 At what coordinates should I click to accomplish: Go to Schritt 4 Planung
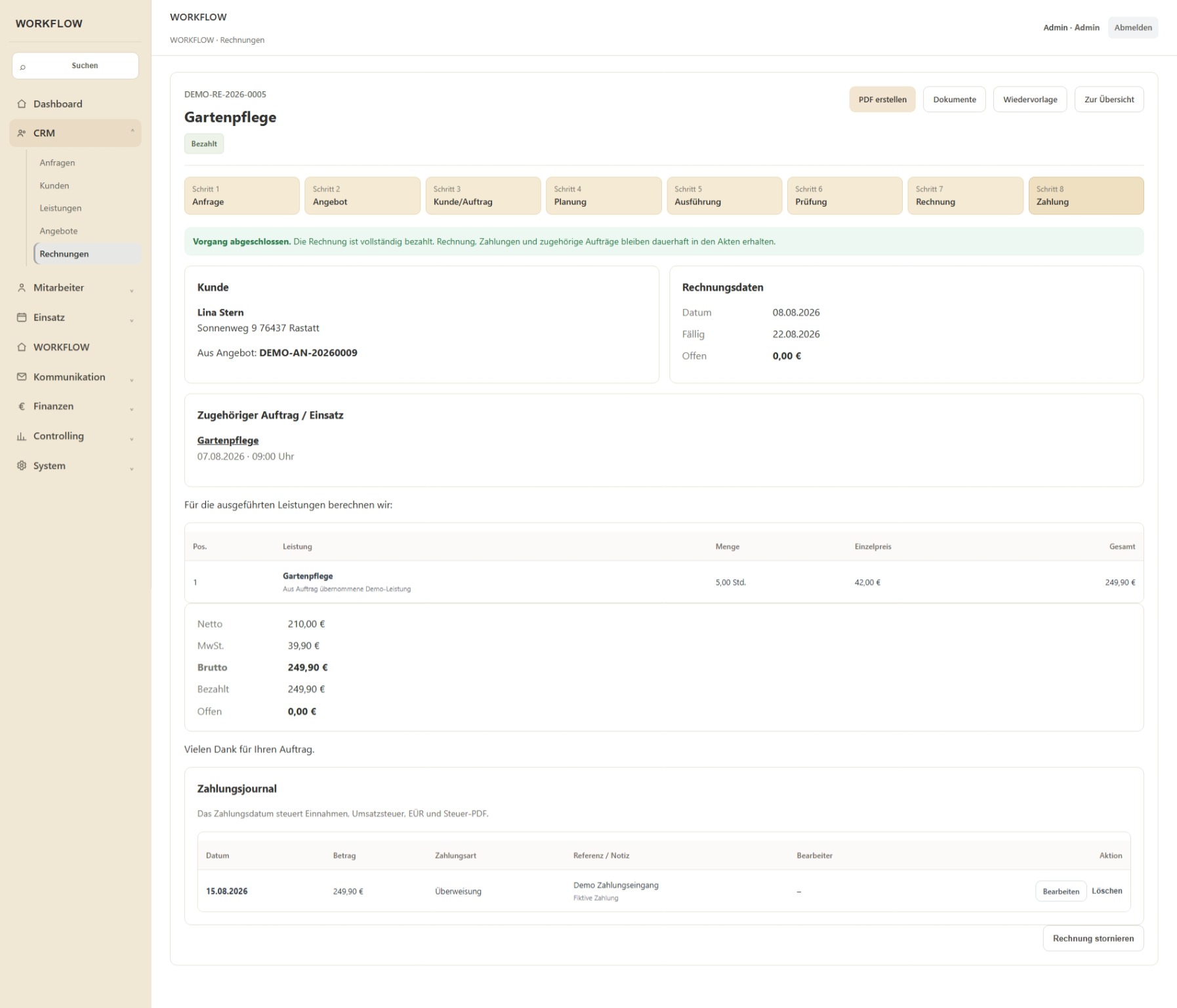604,195
